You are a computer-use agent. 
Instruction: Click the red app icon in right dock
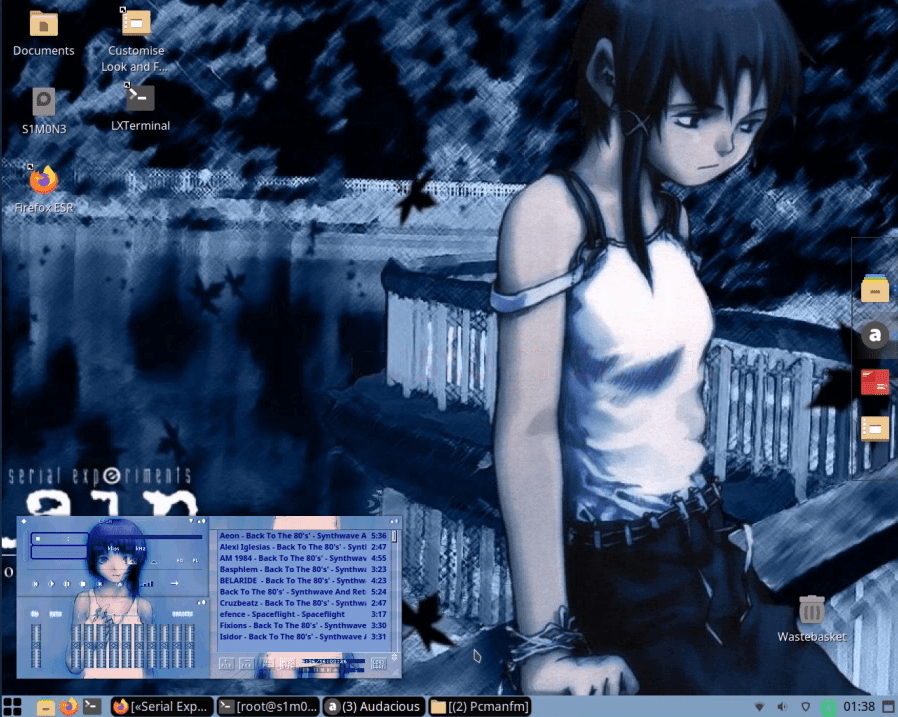pos(875,381)
